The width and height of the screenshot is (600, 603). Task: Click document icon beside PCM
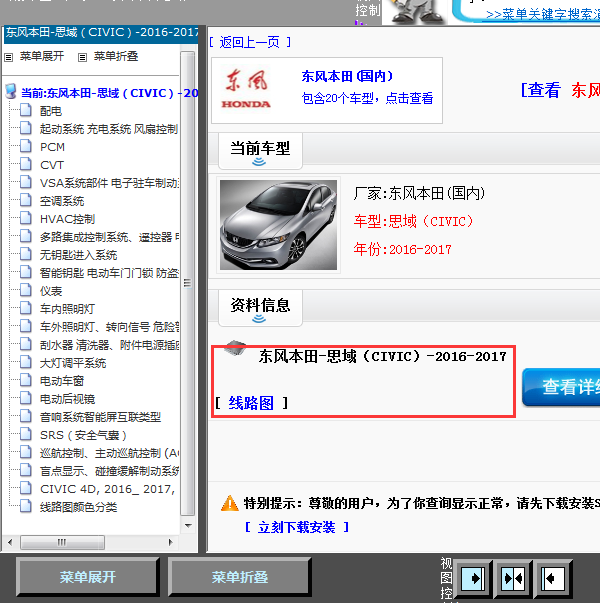click(x=26, y=147)
